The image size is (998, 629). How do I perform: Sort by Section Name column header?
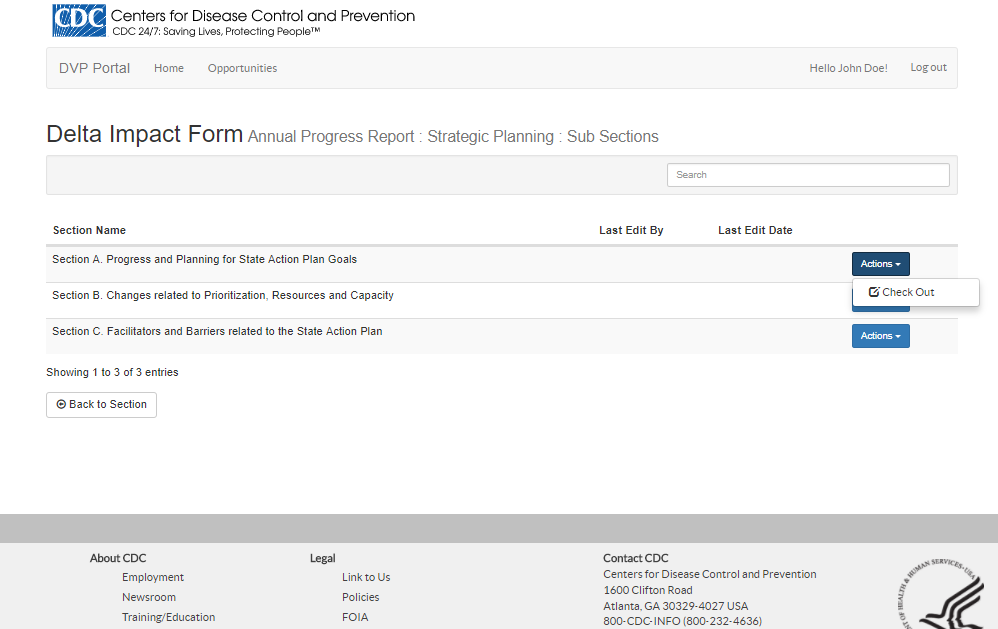[x=89, y=230]
